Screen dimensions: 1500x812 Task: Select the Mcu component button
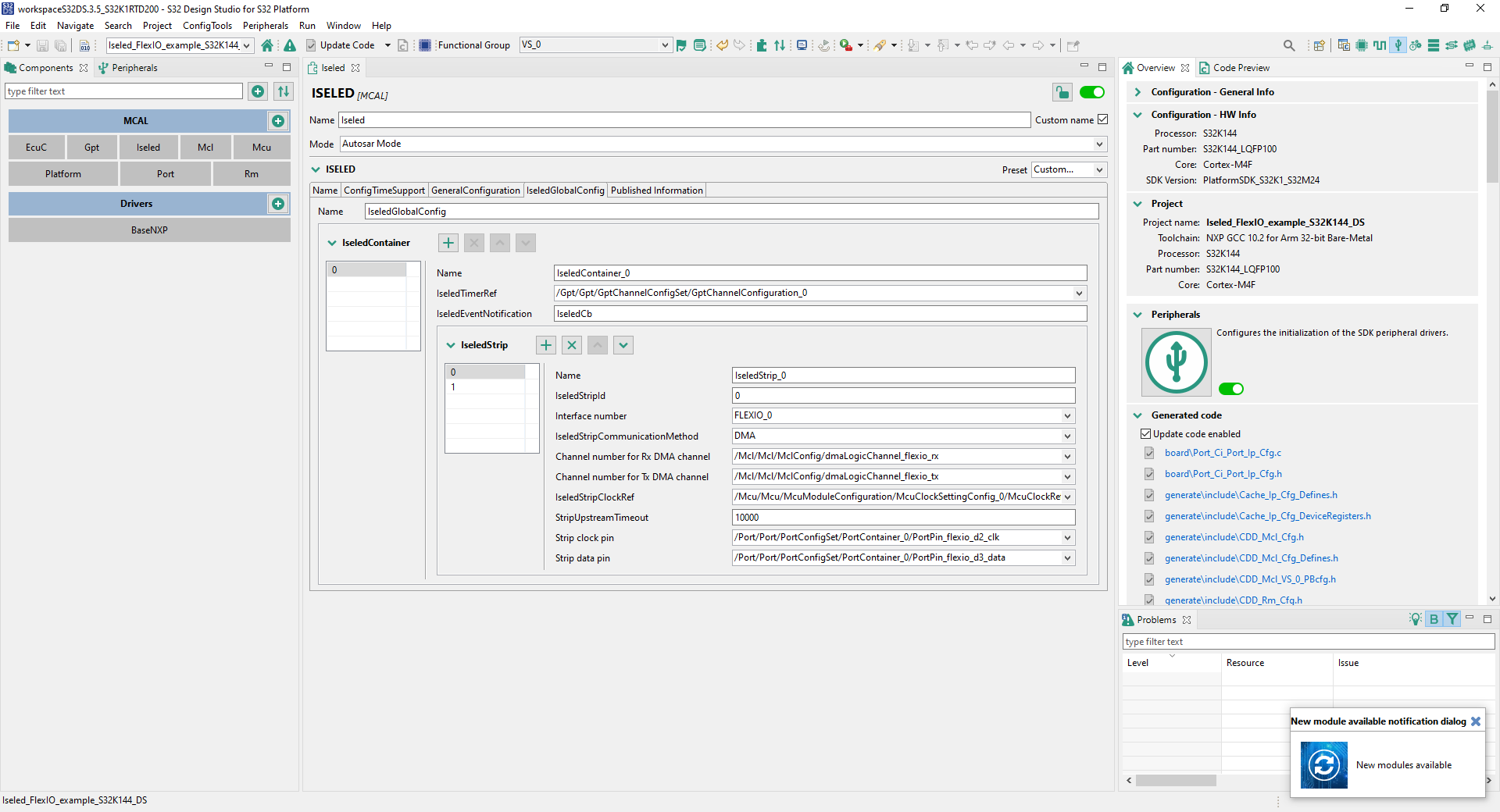(262, 148)
